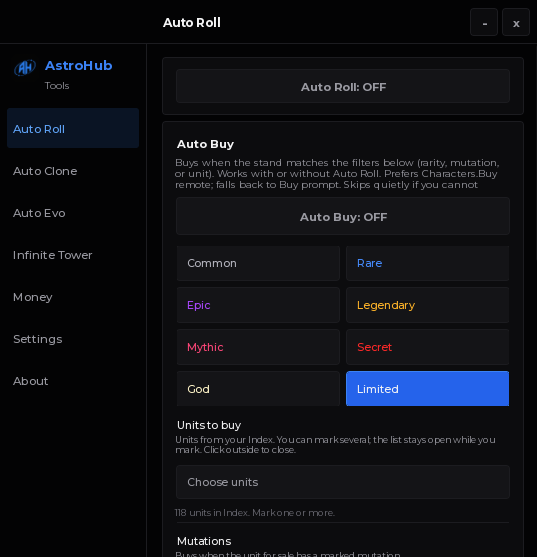Screen dimensions: 537x557
Task: Switch to the Auto Clone tab
Action: point(73,171)
